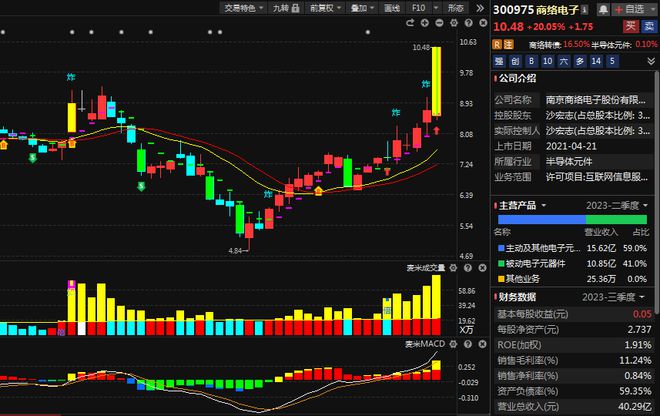Open the 形态 pattern tool

[456, 8]
